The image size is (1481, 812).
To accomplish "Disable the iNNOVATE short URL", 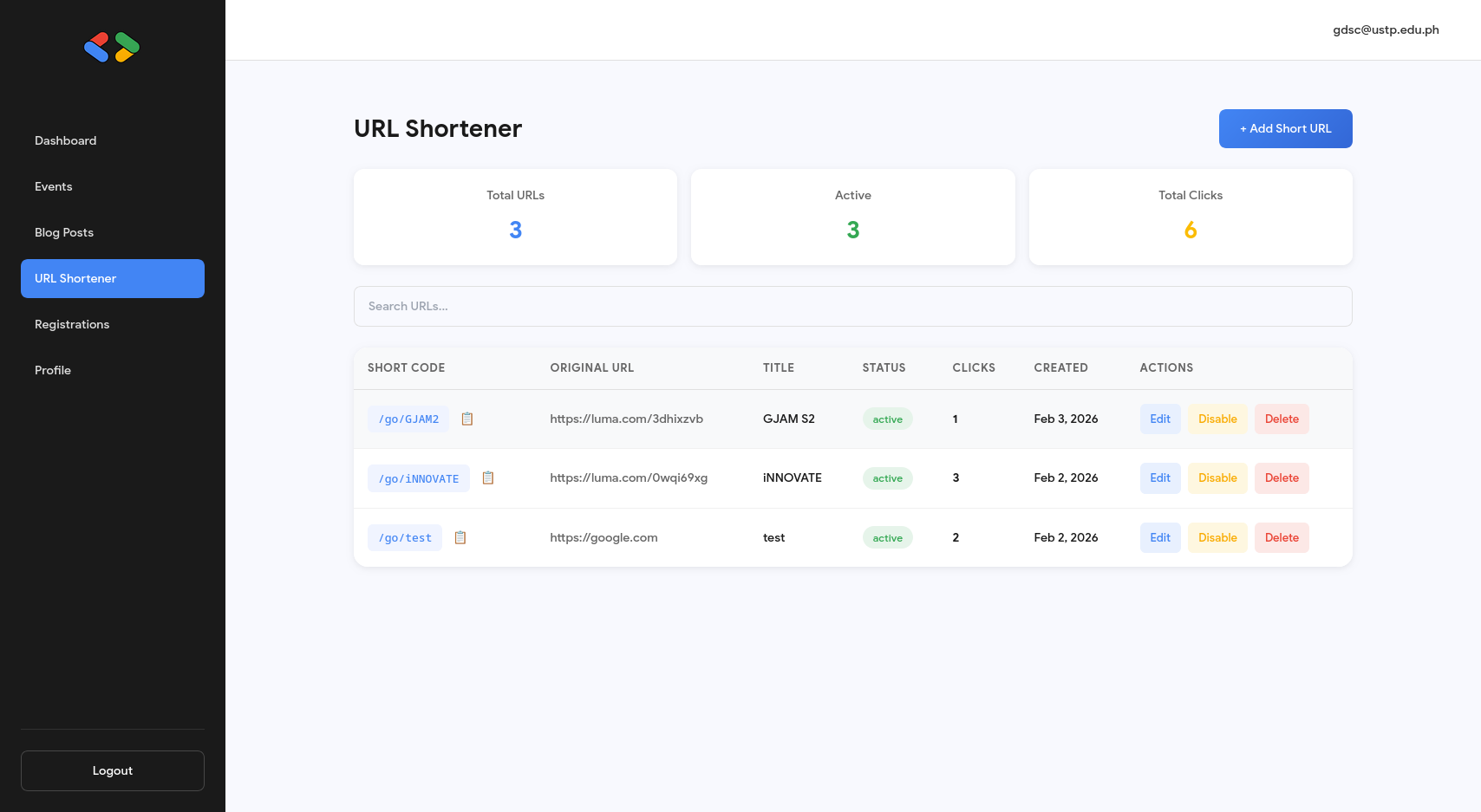I will point(1217,477).
